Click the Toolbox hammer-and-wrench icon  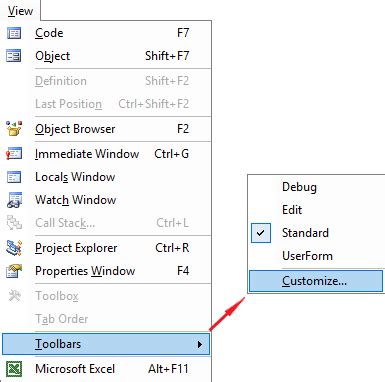(14, 296)
